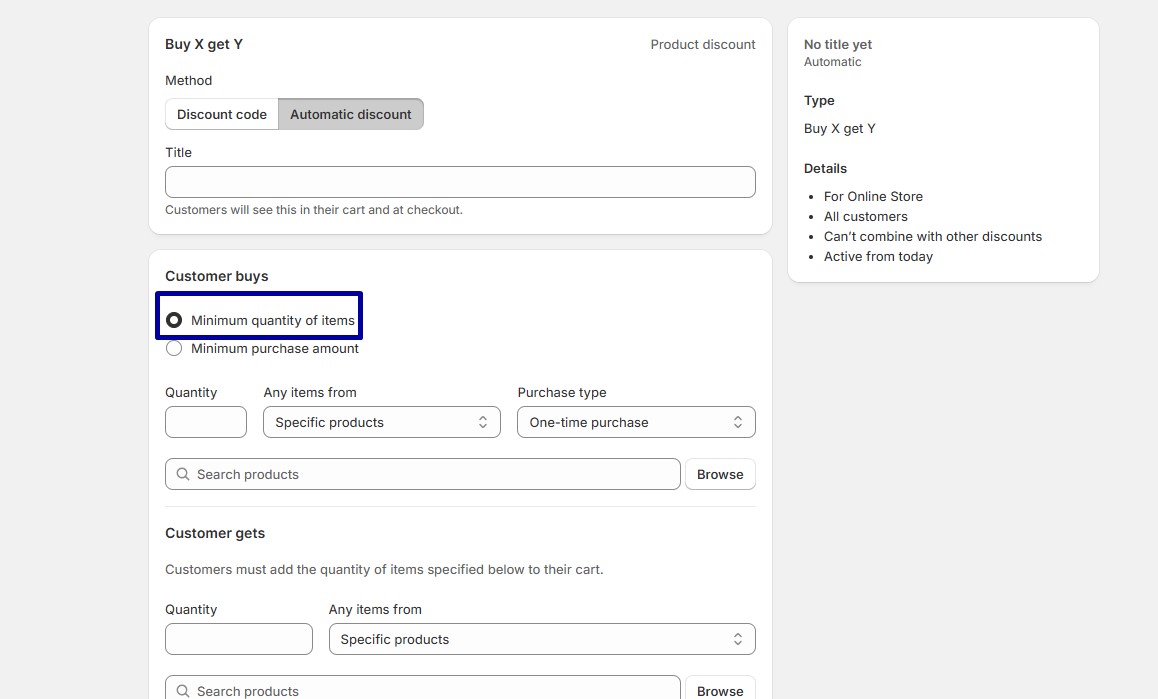
Task: Click the Customer gets Quantity field
Action: [239, 639]
